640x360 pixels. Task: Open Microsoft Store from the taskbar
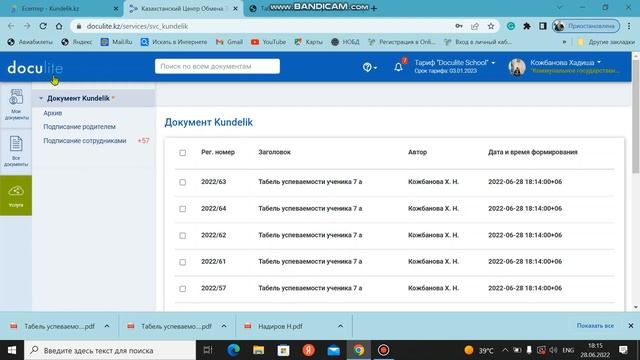283,350
